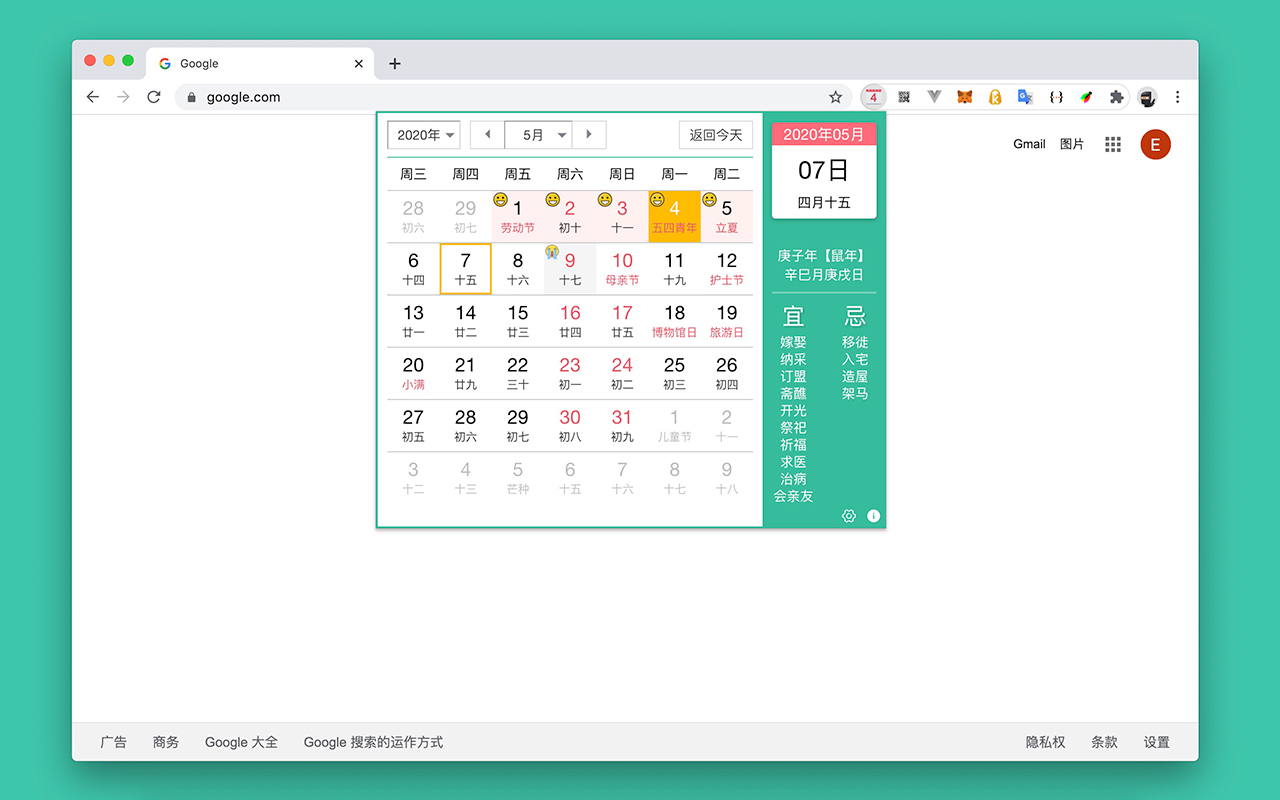This screenshot has width=1280, height=800.
Task: Open calendar settings gear icon
Action: (x=849, y=516)
